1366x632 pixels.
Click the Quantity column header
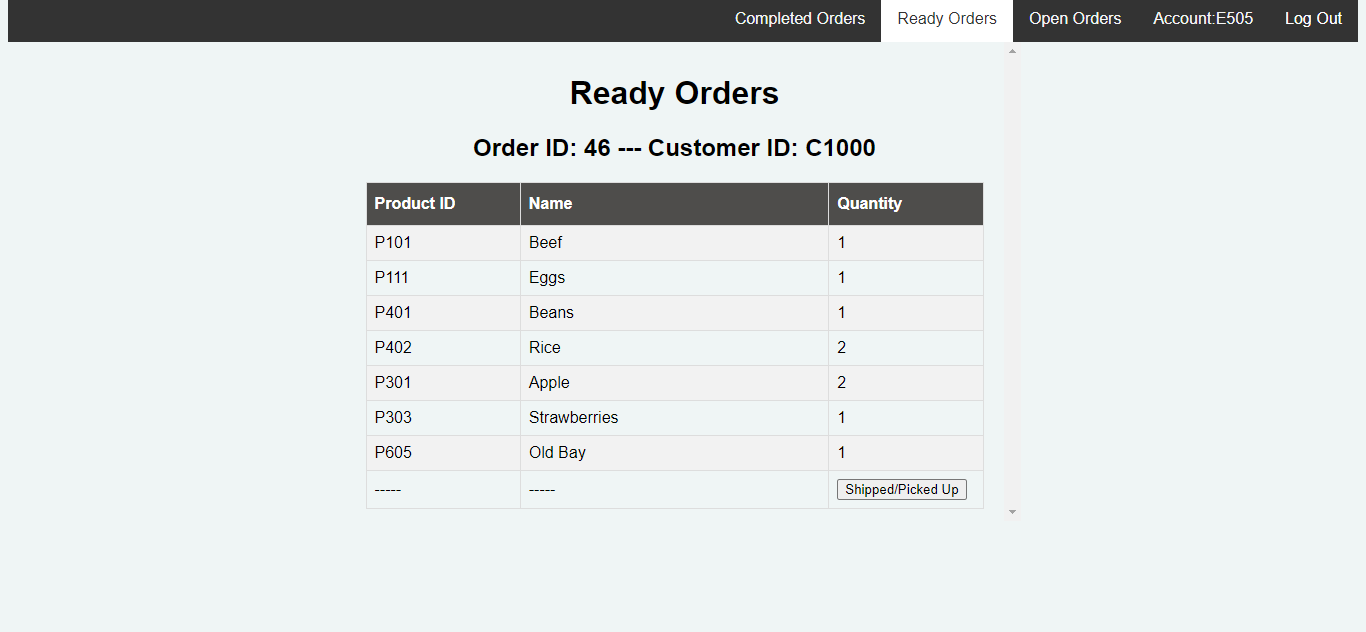pyautogui.click(x=906, y=204)
